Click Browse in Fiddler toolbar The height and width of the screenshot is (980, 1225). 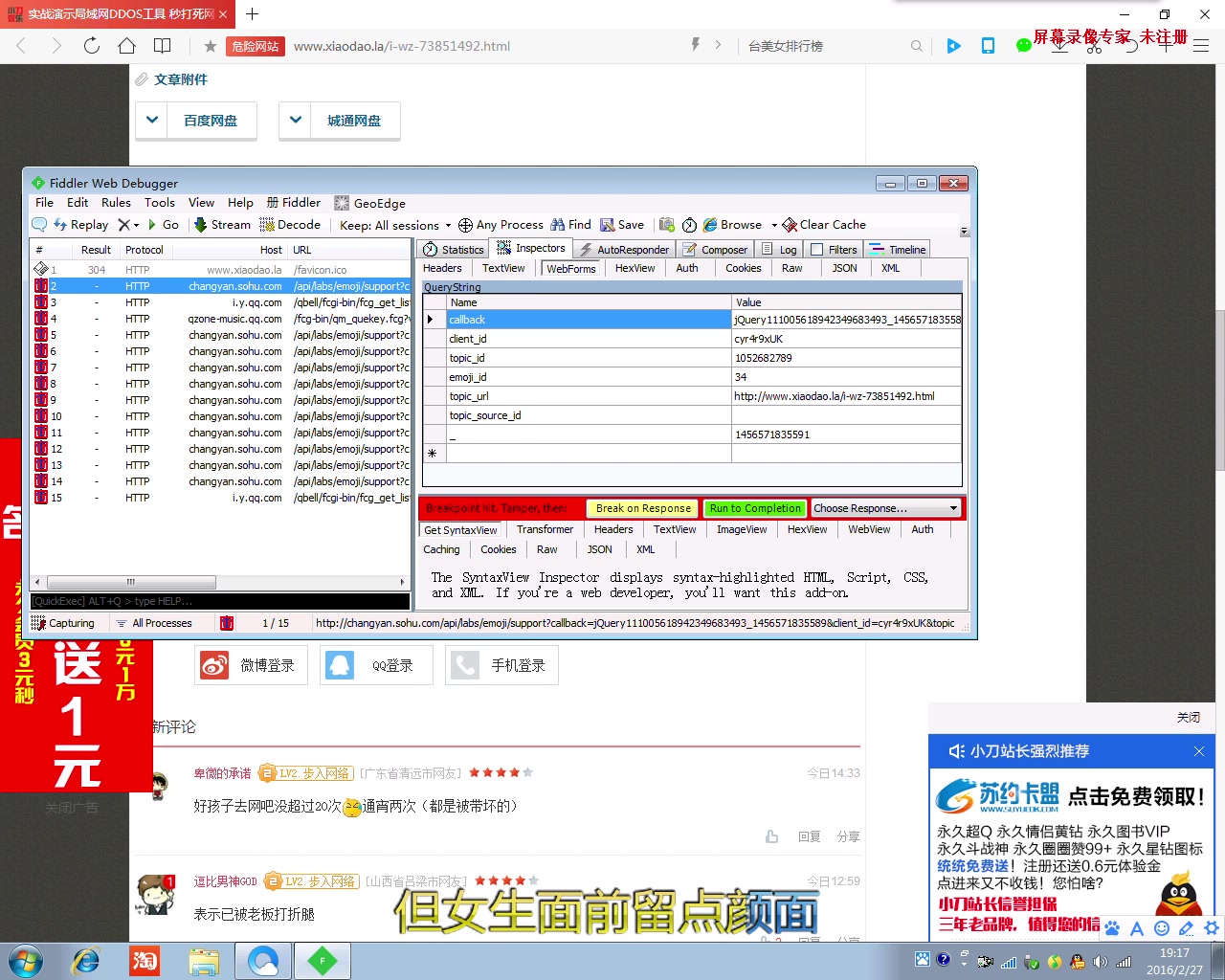[732, 225]
